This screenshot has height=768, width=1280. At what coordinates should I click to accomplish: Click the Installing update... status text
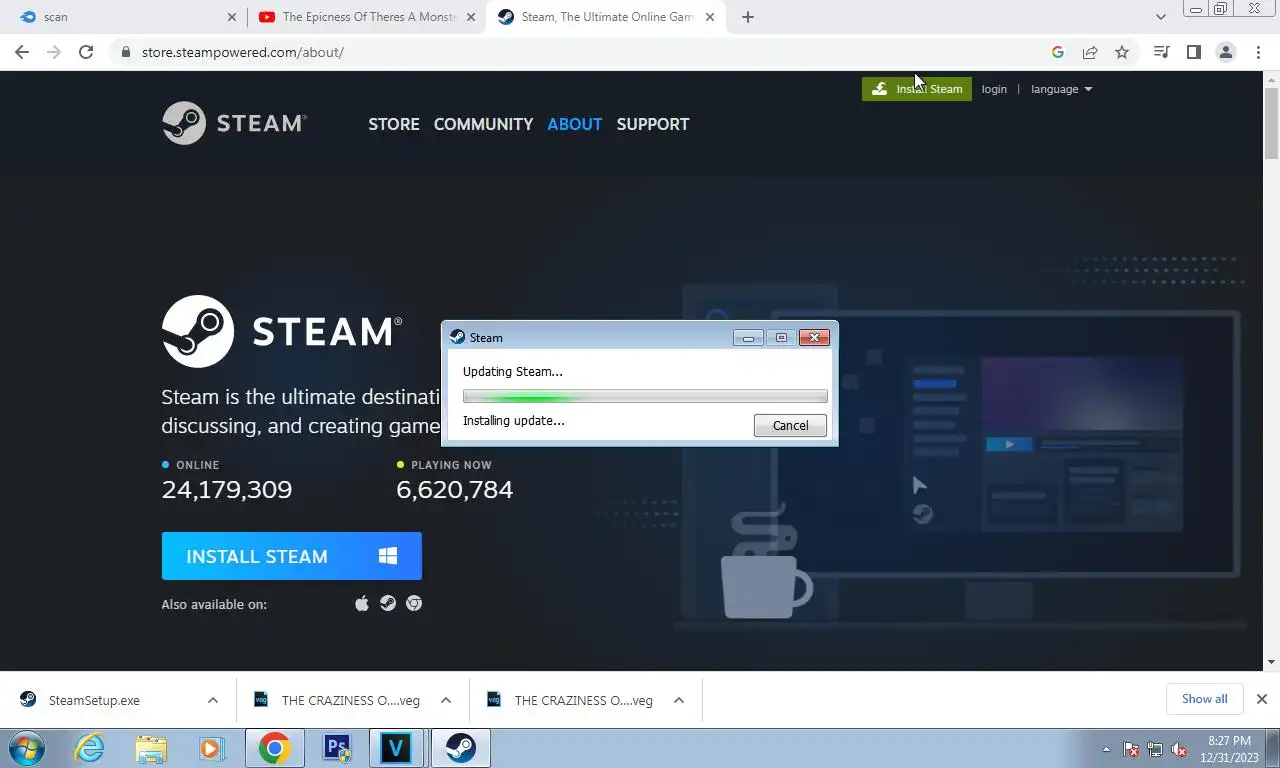[x=514, y=421]
